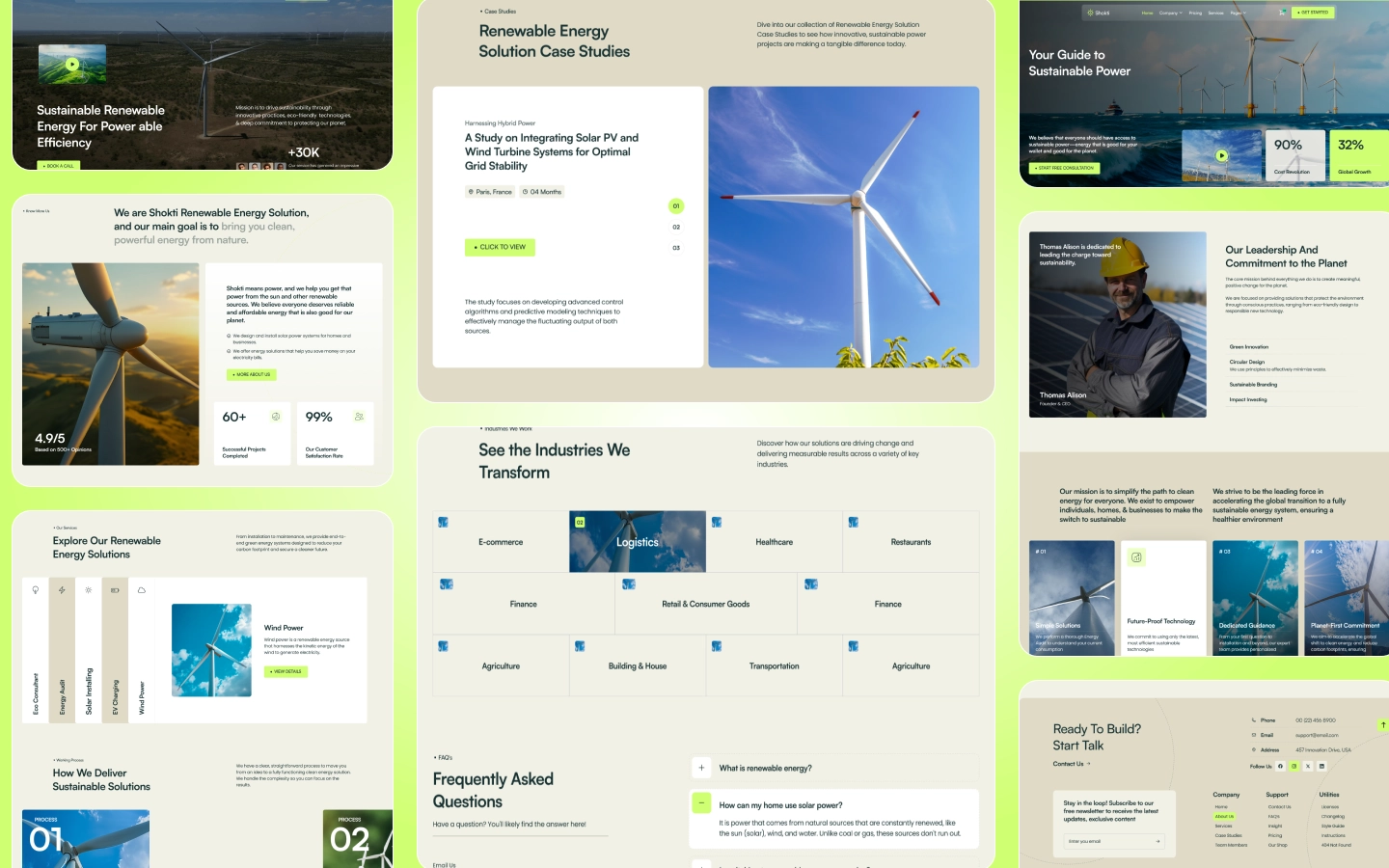Select the Solar Installing sun icon
1389x868 pixels.
click(x=89, y=589)
